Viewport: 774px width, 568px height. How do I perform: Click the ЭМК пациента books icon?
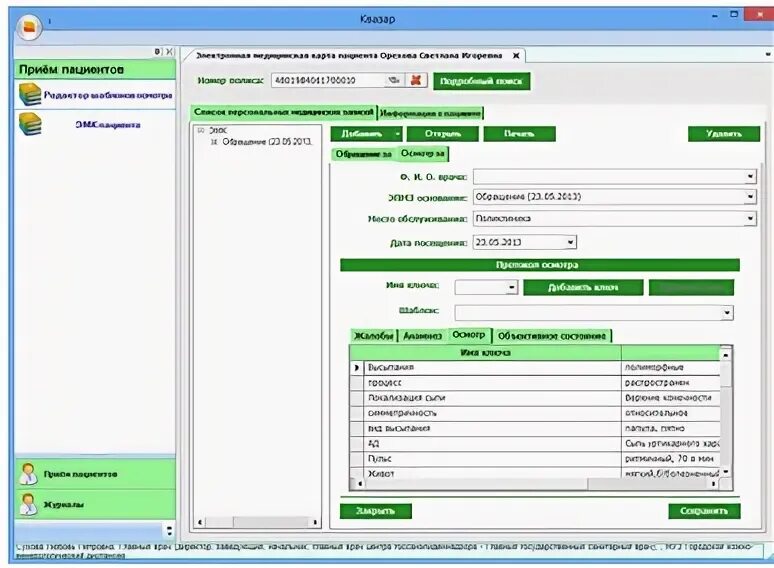pyautogui.click(x=30, y=124)
